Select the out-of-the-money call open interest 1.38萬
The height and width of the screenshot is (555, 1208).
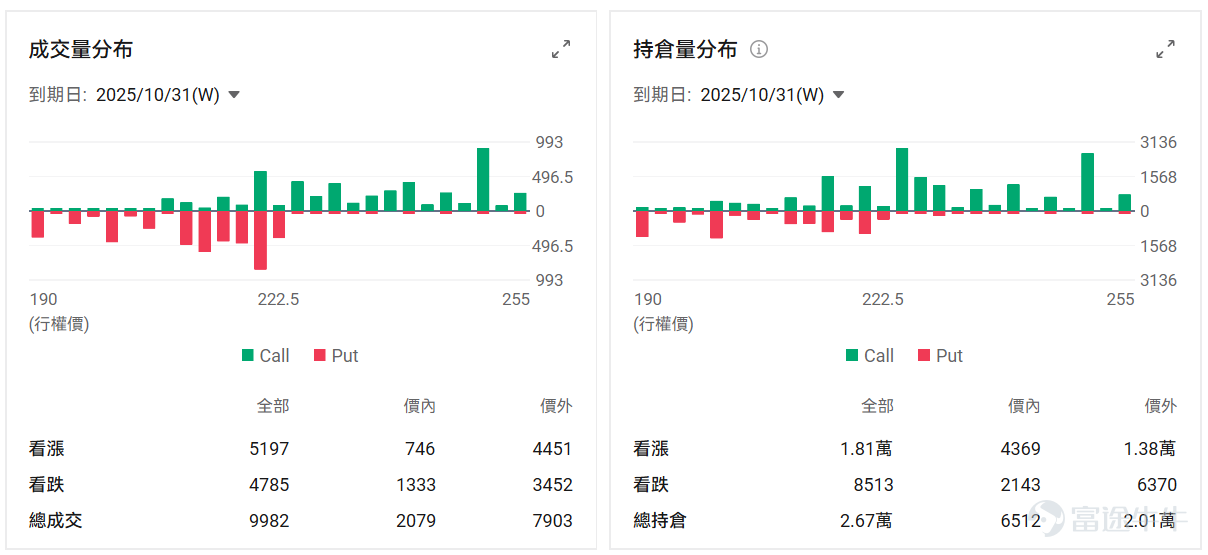(1150, 449)
